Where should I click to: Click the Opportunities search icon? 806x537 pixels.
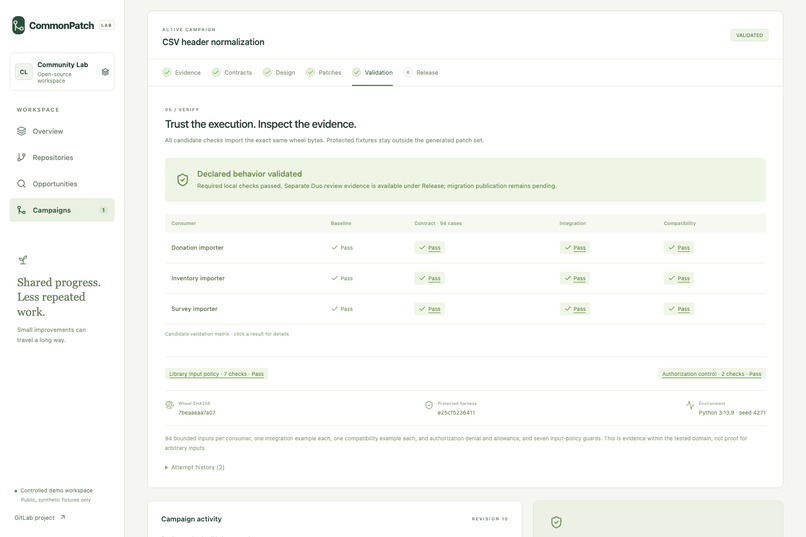pyautogui.click(x=21, y=183)
